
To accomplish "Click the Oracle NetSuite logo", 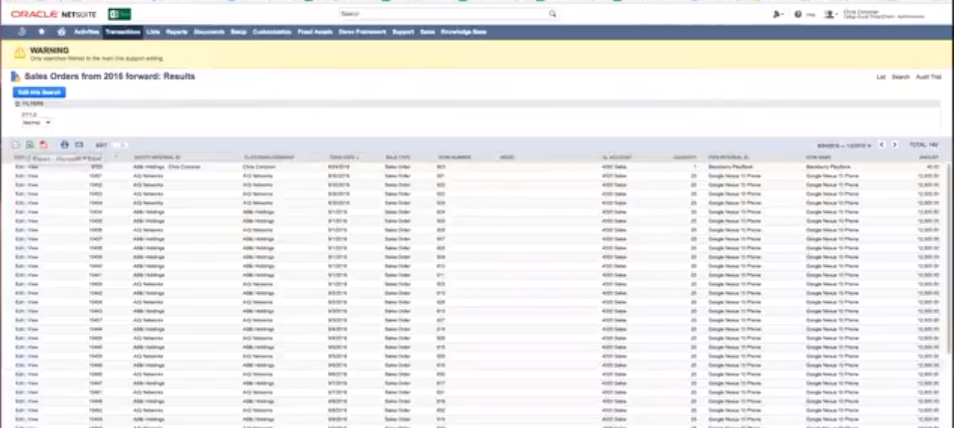I will pyautogui.click(x=54, y=14).
